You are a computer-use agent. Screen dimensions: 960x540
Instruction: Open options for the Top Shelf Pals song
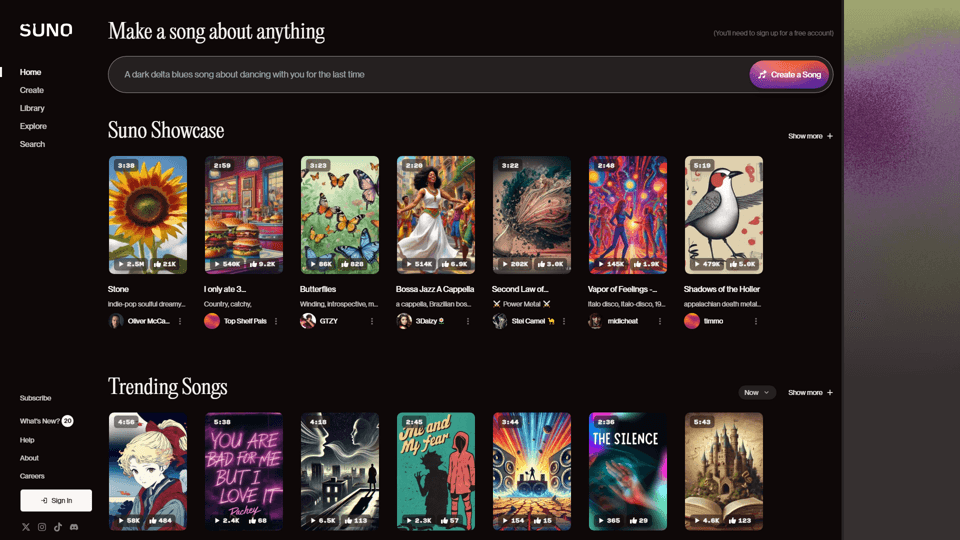pyautogui.click(x=276, y=321)
